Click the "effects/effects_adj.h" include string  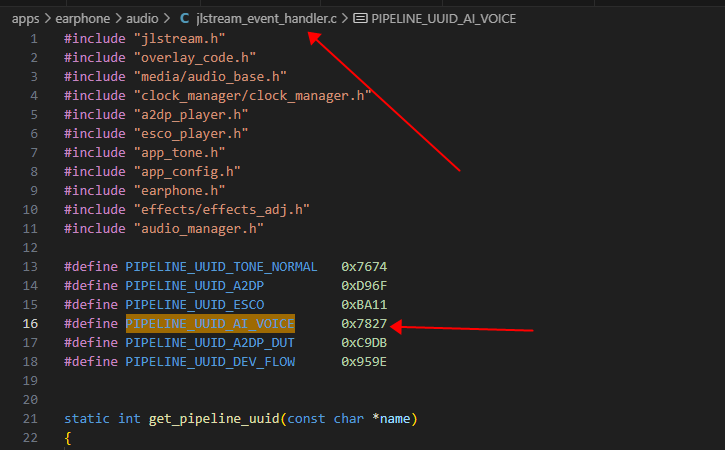222,209
